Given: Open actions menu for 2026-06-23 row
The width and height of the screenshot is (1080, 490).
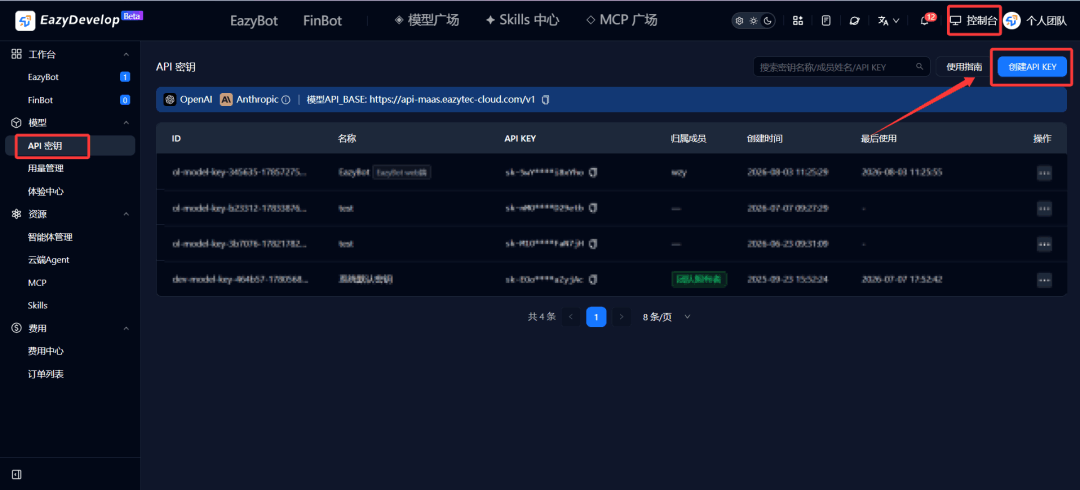Looking at the screenshot, I should (x=1044, y=244).
